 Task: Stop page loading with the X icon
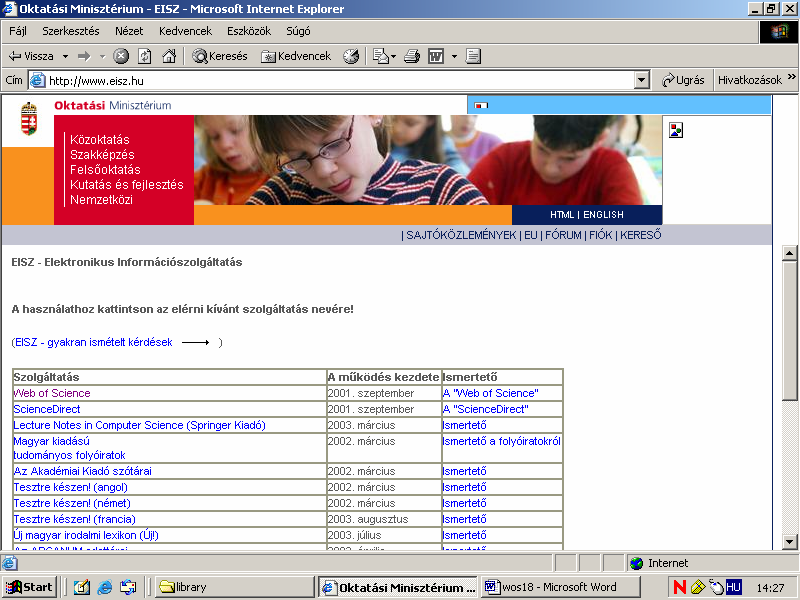point(121,56)
